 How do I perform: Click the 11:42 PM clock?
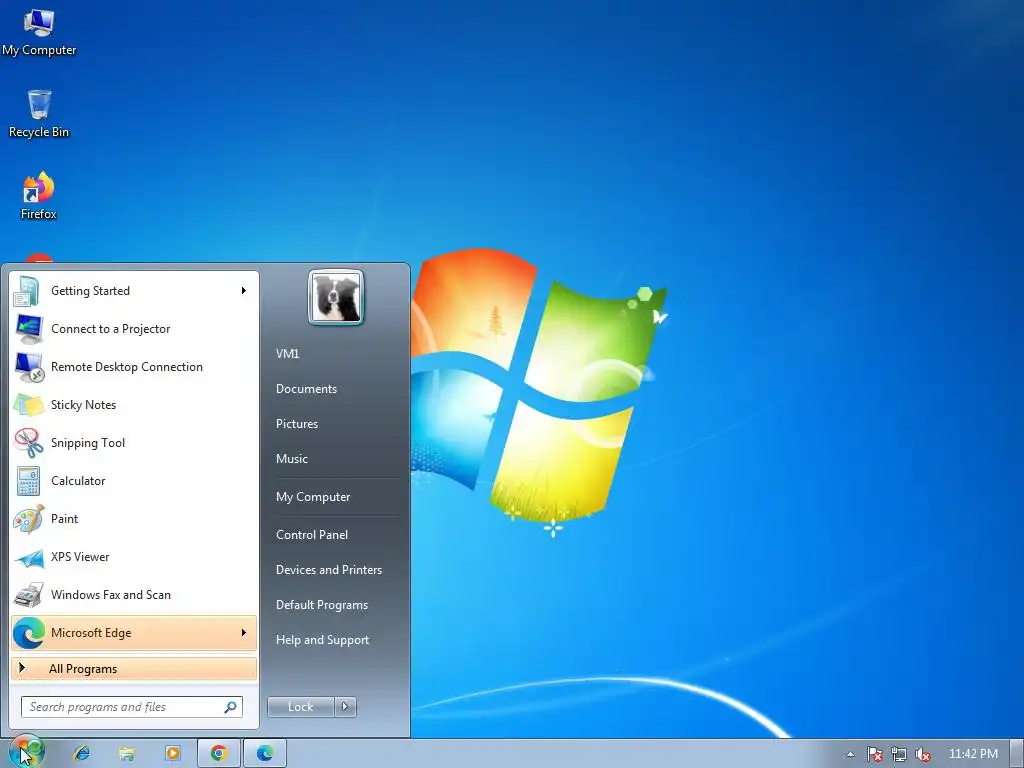[973, 754]
